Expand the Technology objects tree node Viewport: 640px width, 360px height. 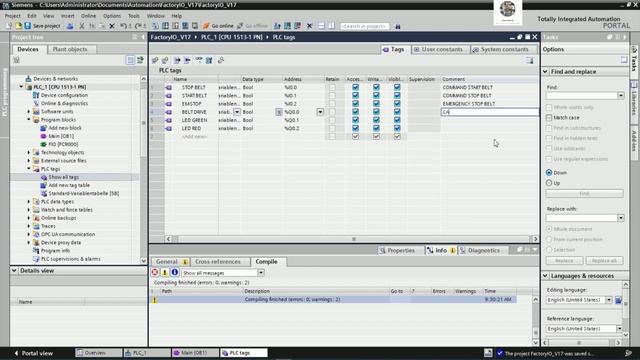click(x=29, y=152)
